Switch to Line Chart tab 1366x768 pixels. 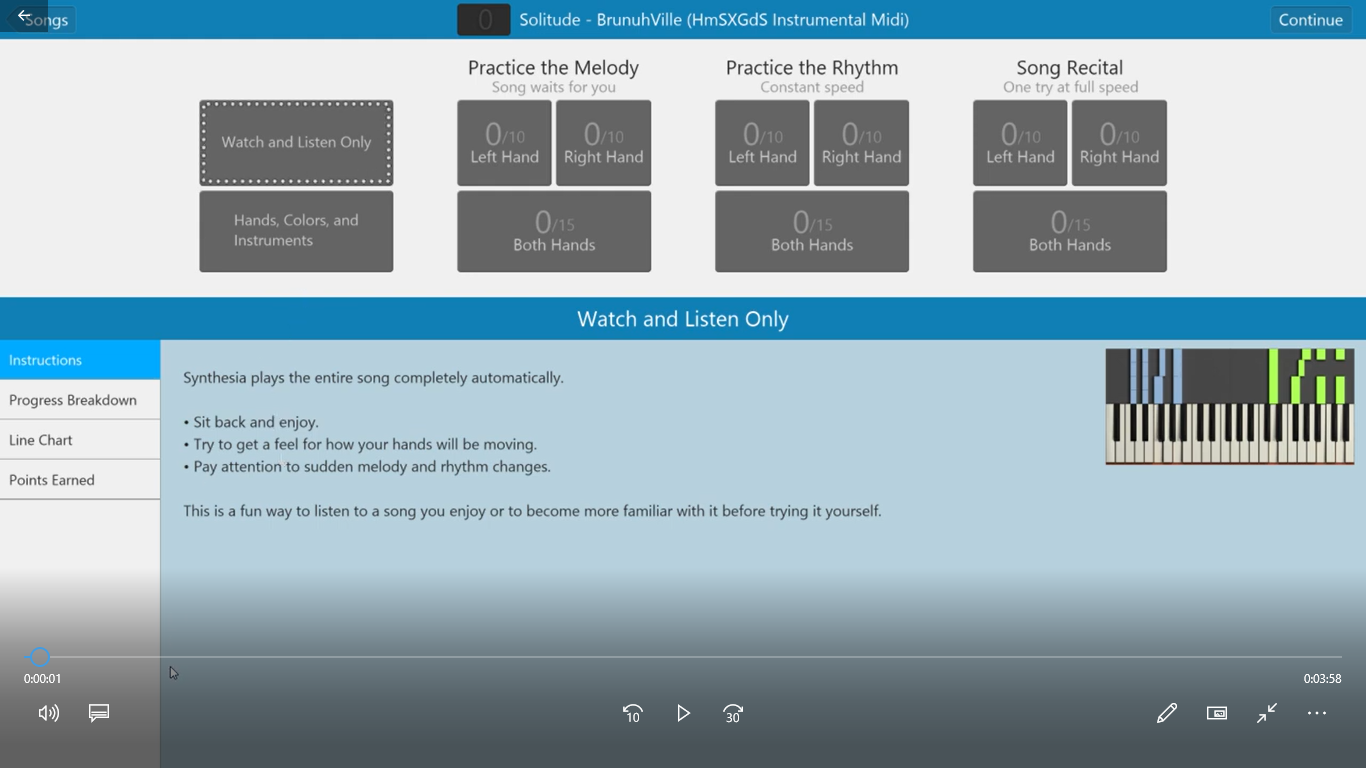[x=80, y=440]
